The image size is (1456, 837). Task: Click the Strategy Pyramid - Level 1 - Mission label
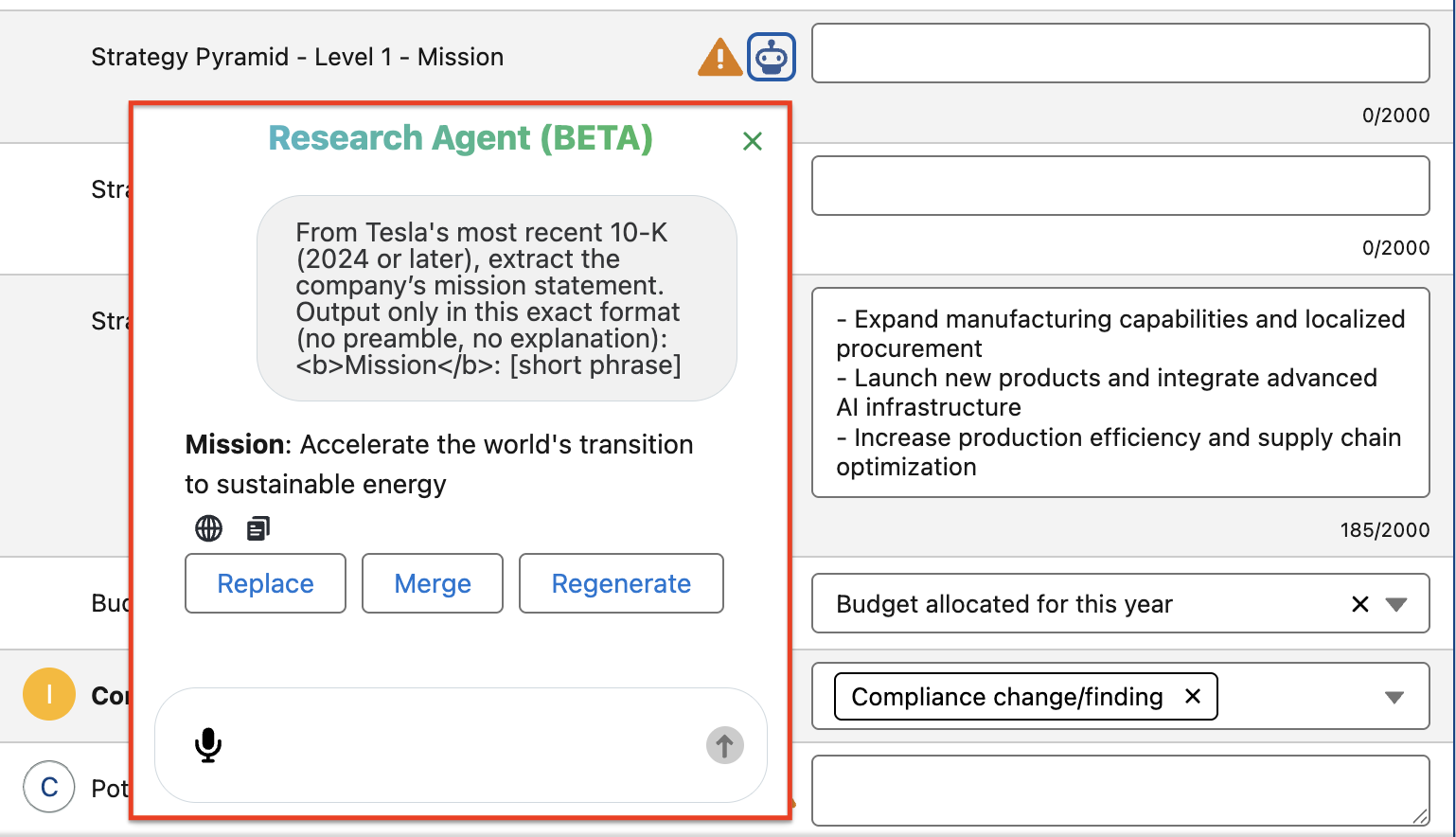coord(297,57)
